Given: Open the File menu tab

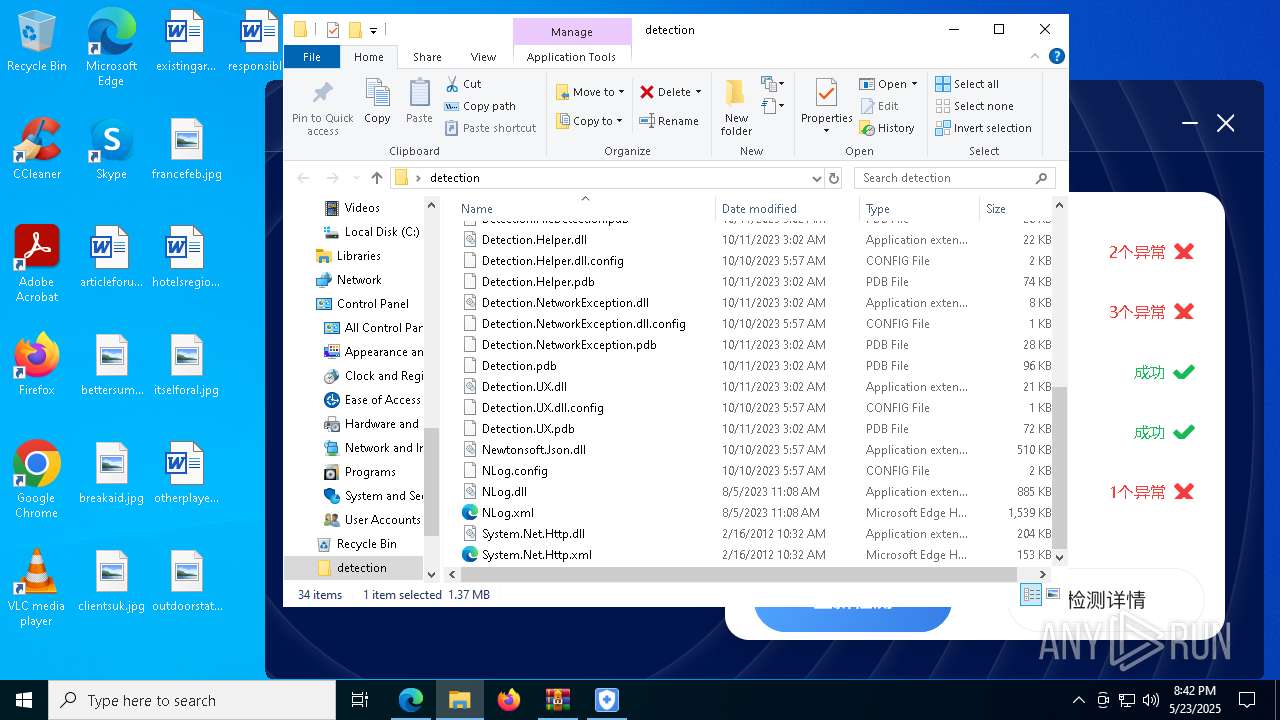Looking at the screenshot, I should pyautogui.click(x=312, y=57).
